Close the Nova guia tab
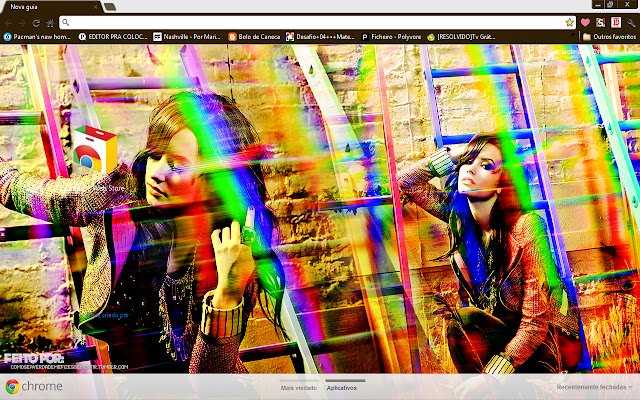Screen dimensions: 640x400 [95, 7]
